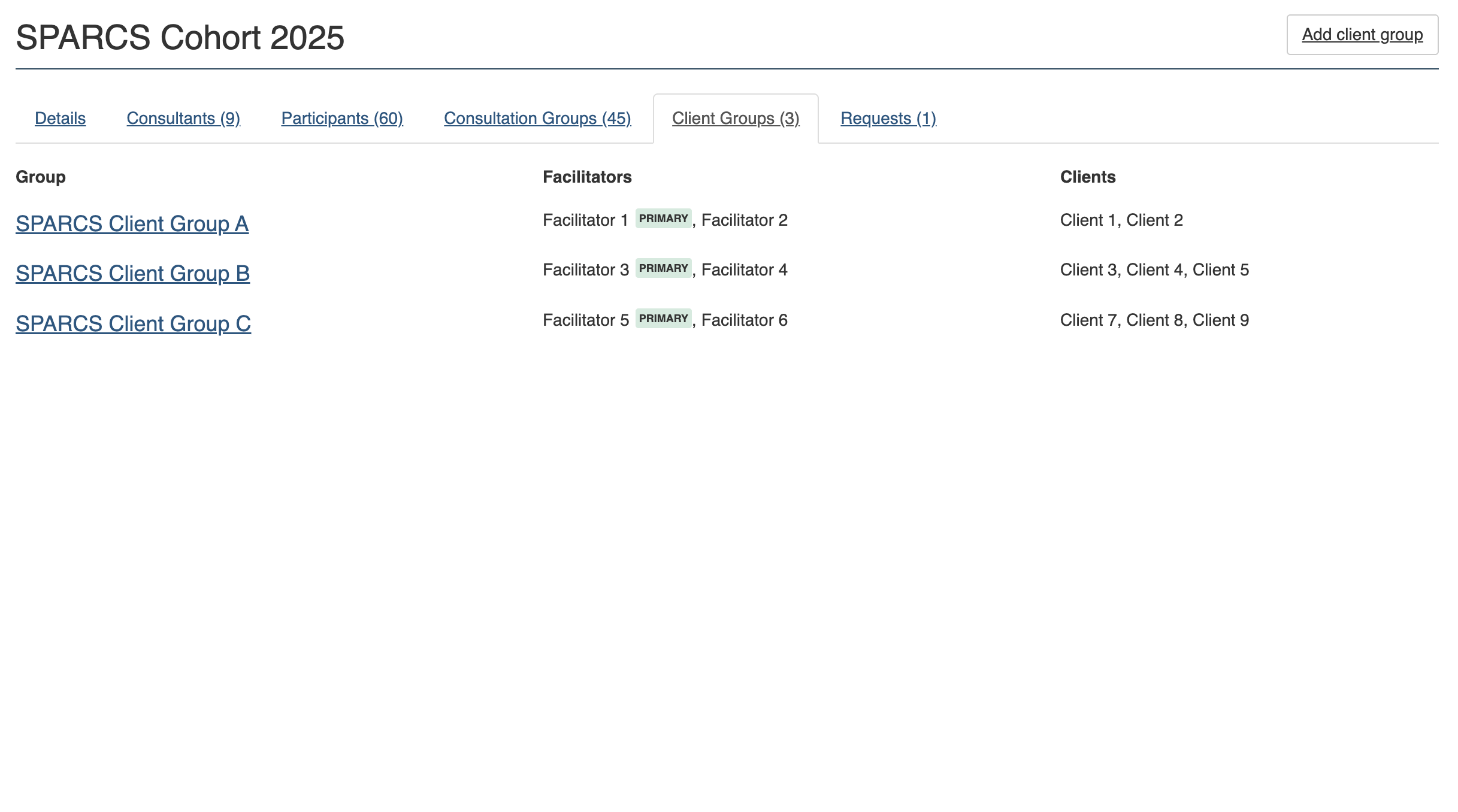Click the SPARCS Cohort 2025 page heading
The width and height of the screenshot is (1458, 812).
point(180,38)
